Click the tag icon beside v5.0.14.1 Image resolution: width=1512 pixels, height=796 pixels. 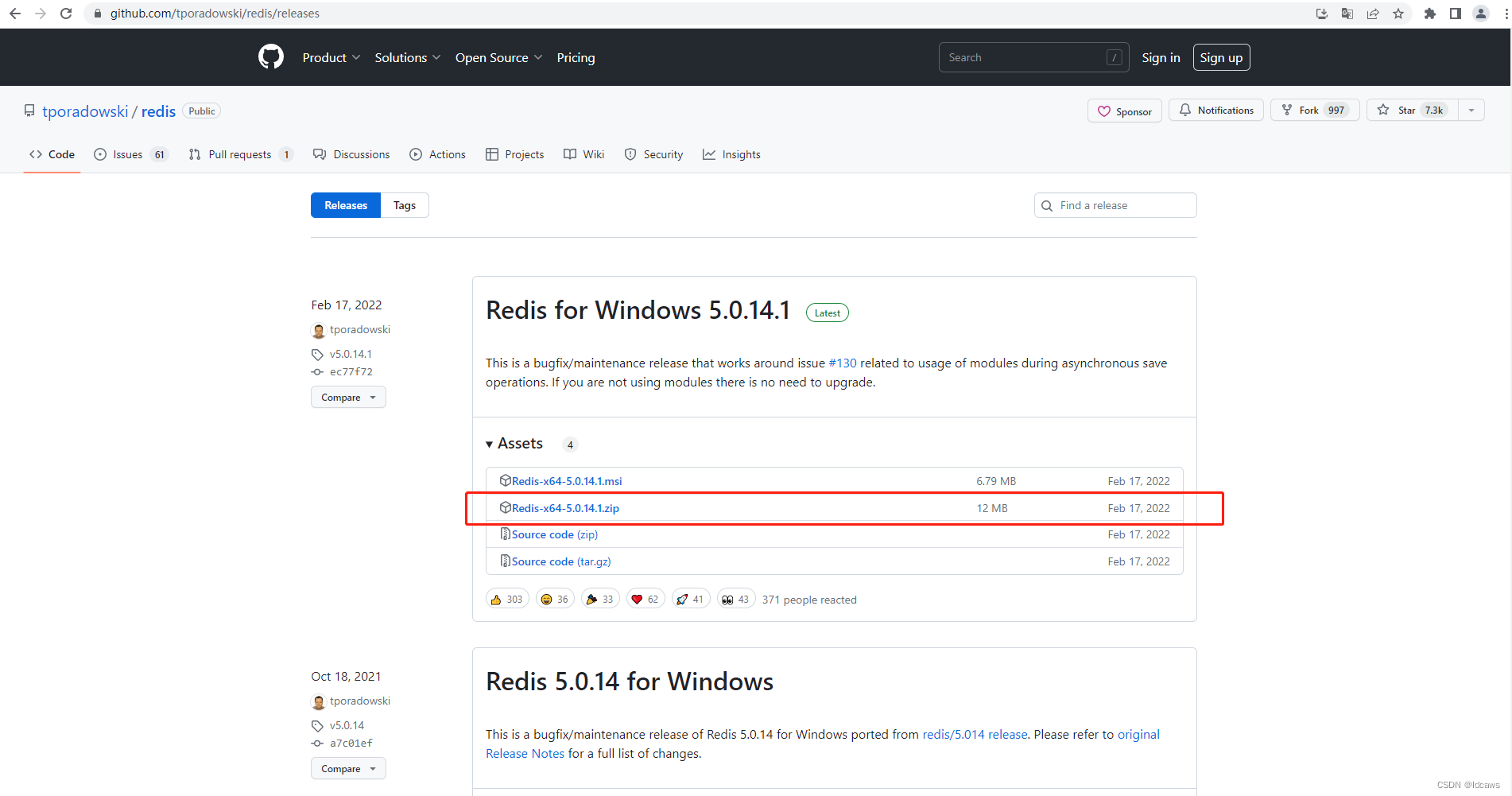pos(317,354)
